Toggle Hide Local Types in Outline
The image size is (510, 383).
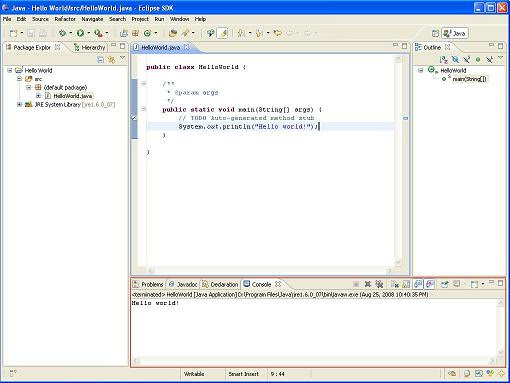[x=489, y=59]
